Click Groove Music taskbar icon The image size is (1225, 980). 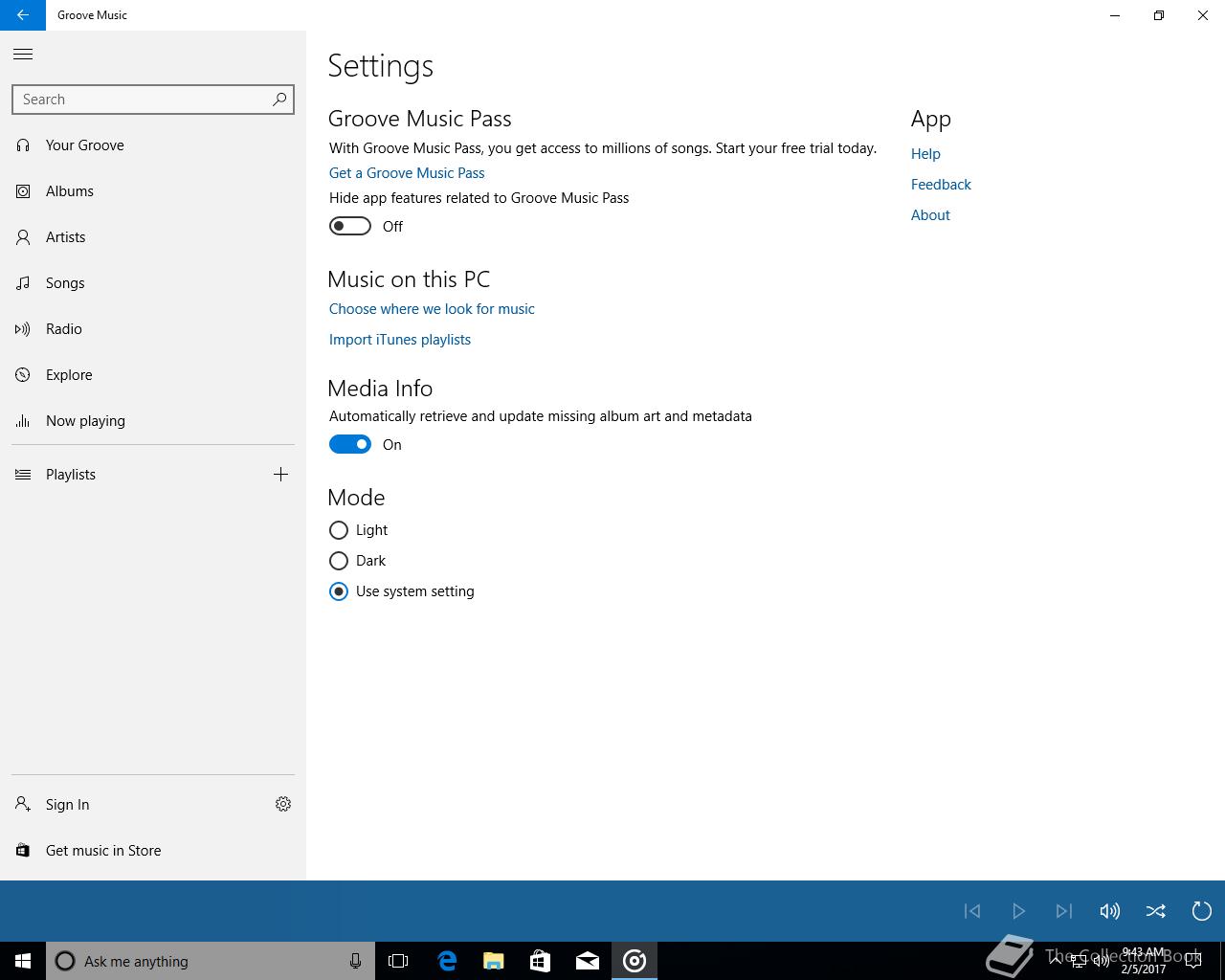tap(635, 961)
